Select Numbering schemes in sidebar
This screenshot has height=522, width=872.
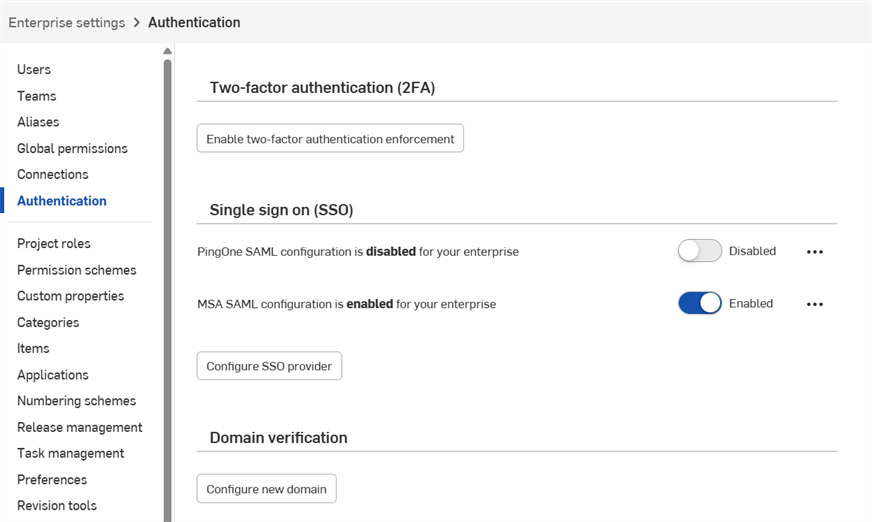pos(76,401)
